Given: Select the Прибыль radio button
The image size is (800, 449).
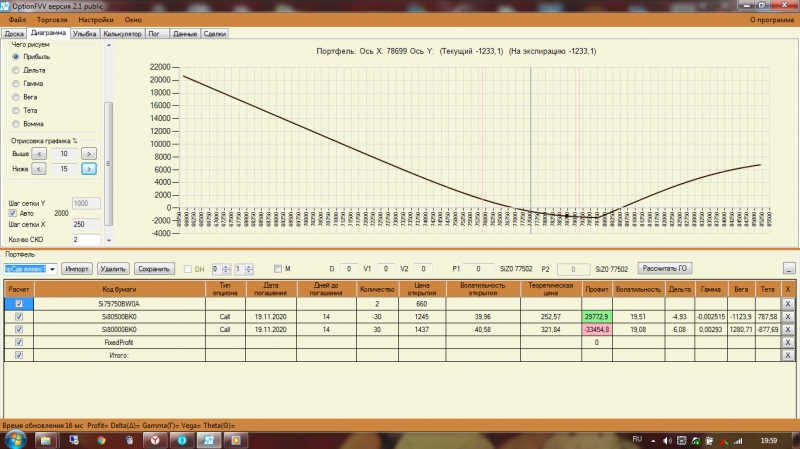Looking at the screenshot, I should (x=16, y=57).
